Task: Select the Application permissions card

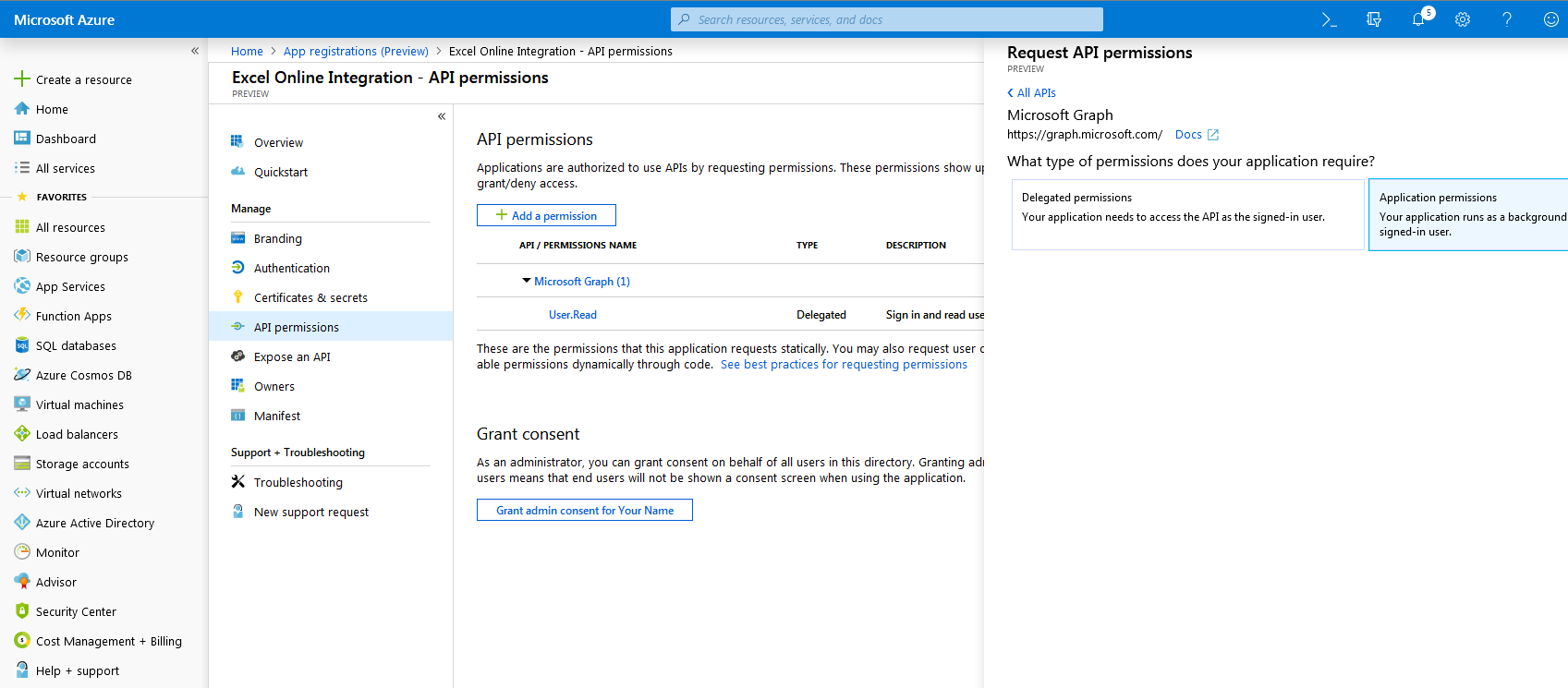Action: coord(1467,214)
